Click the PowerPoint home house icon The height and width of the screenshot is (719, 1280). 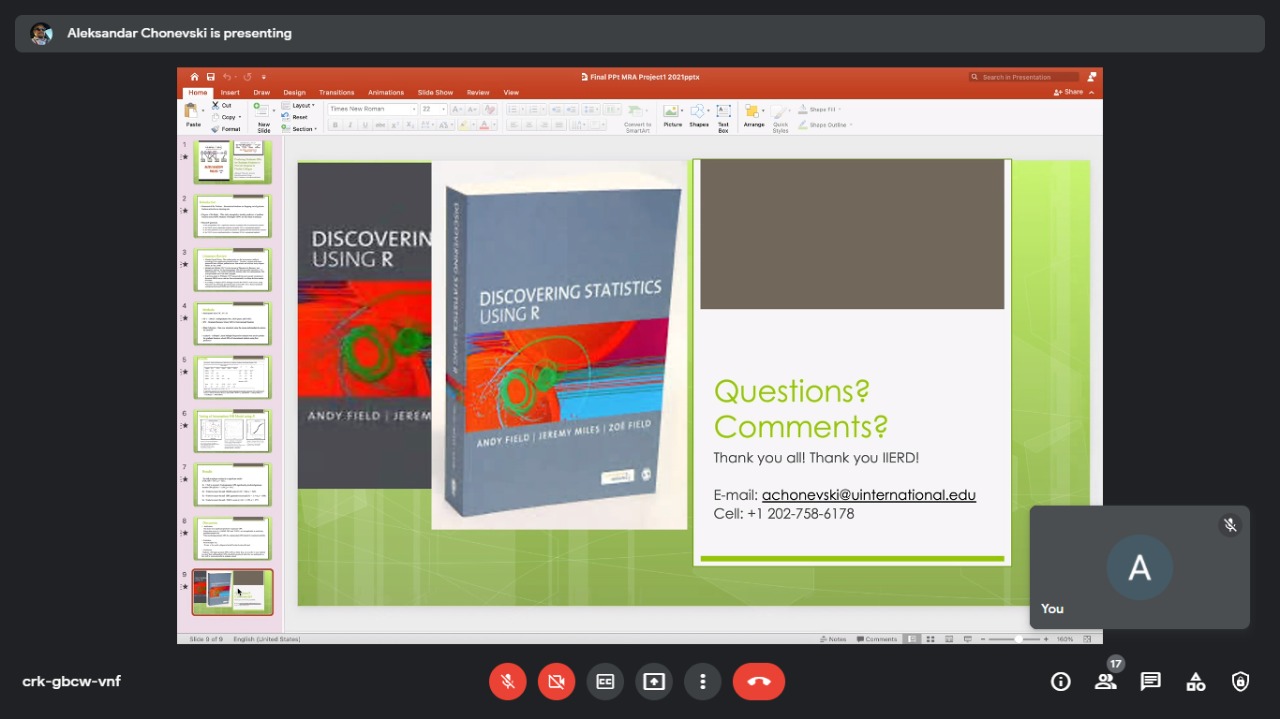coord(195,77)
